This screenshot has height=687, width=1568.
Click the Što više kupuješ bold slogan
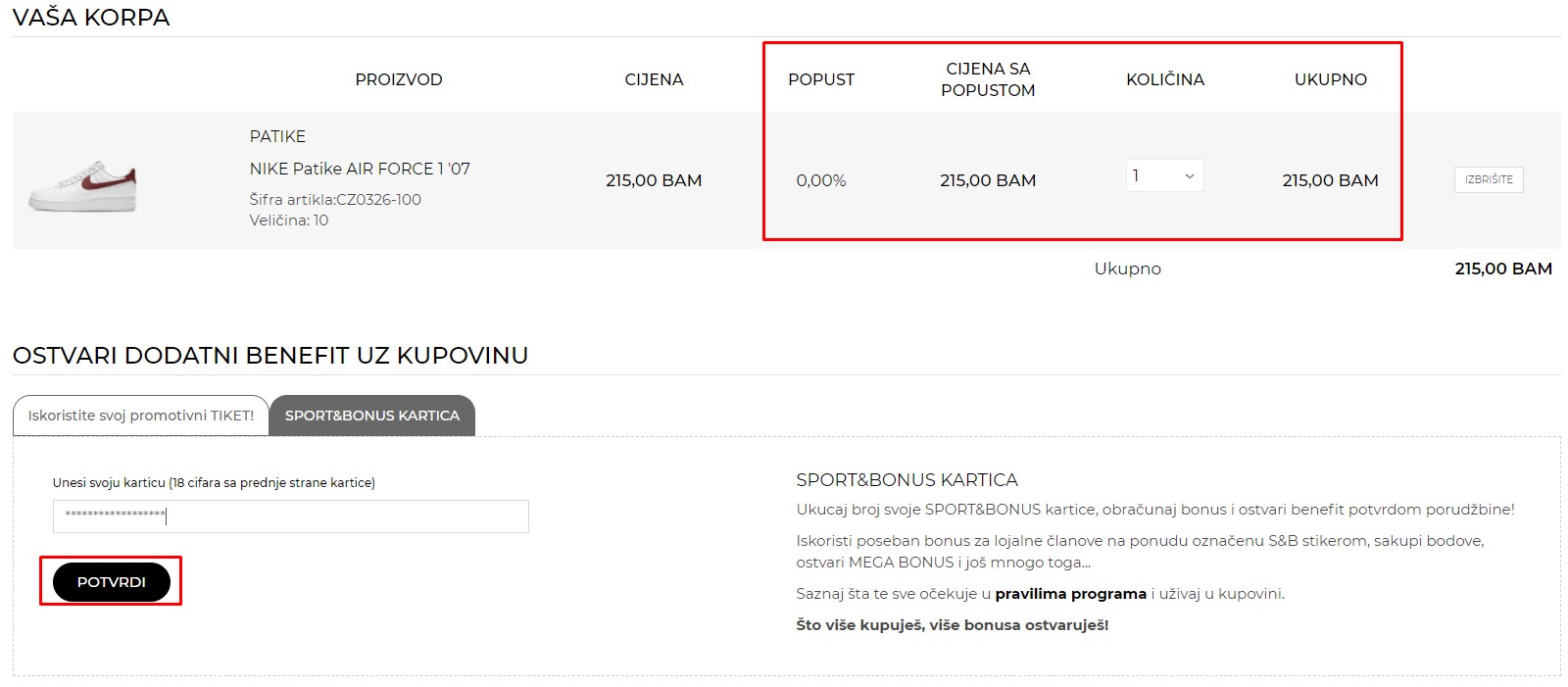953,625
